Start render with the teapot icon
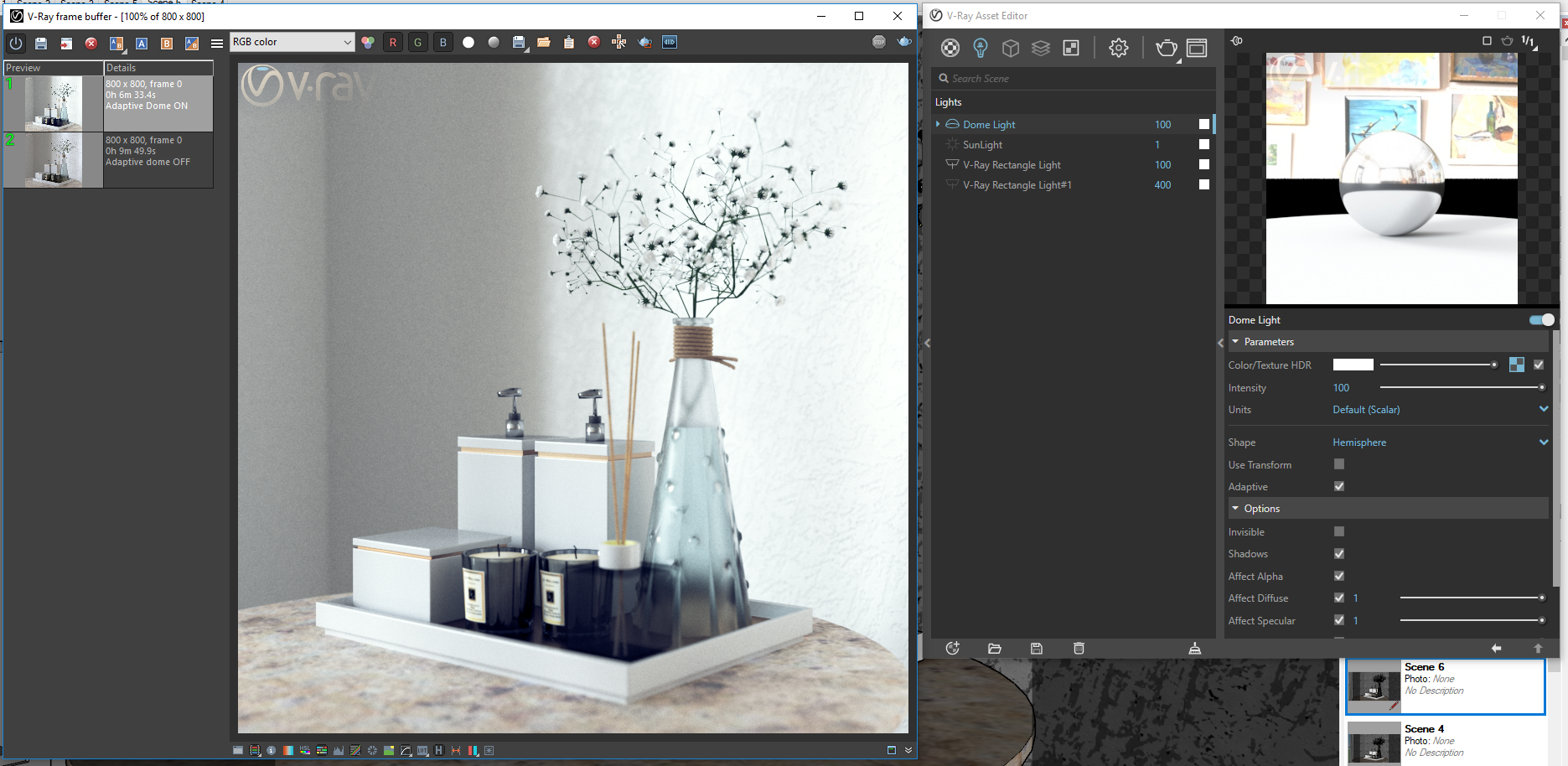 coord(1166,48)
